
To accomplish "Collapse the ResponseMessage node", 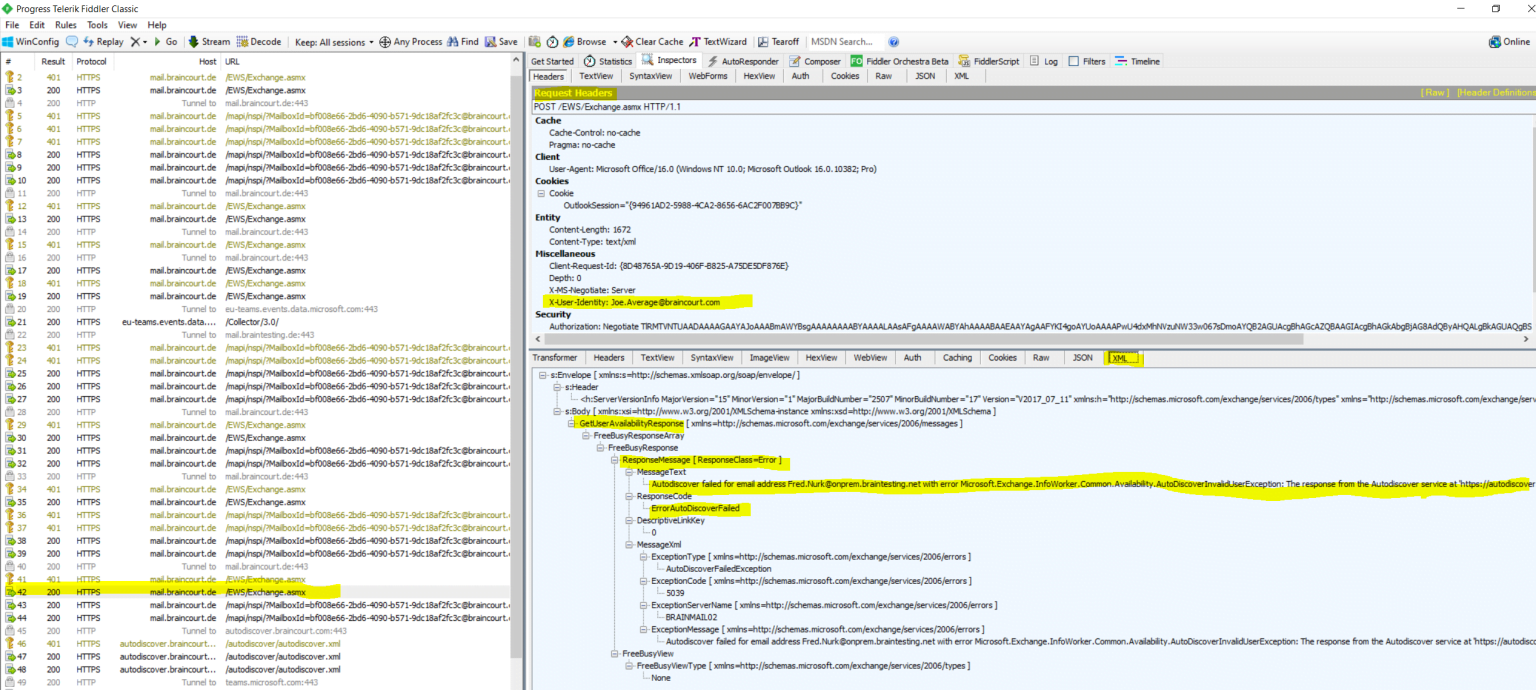I will (x=614, y=460).
